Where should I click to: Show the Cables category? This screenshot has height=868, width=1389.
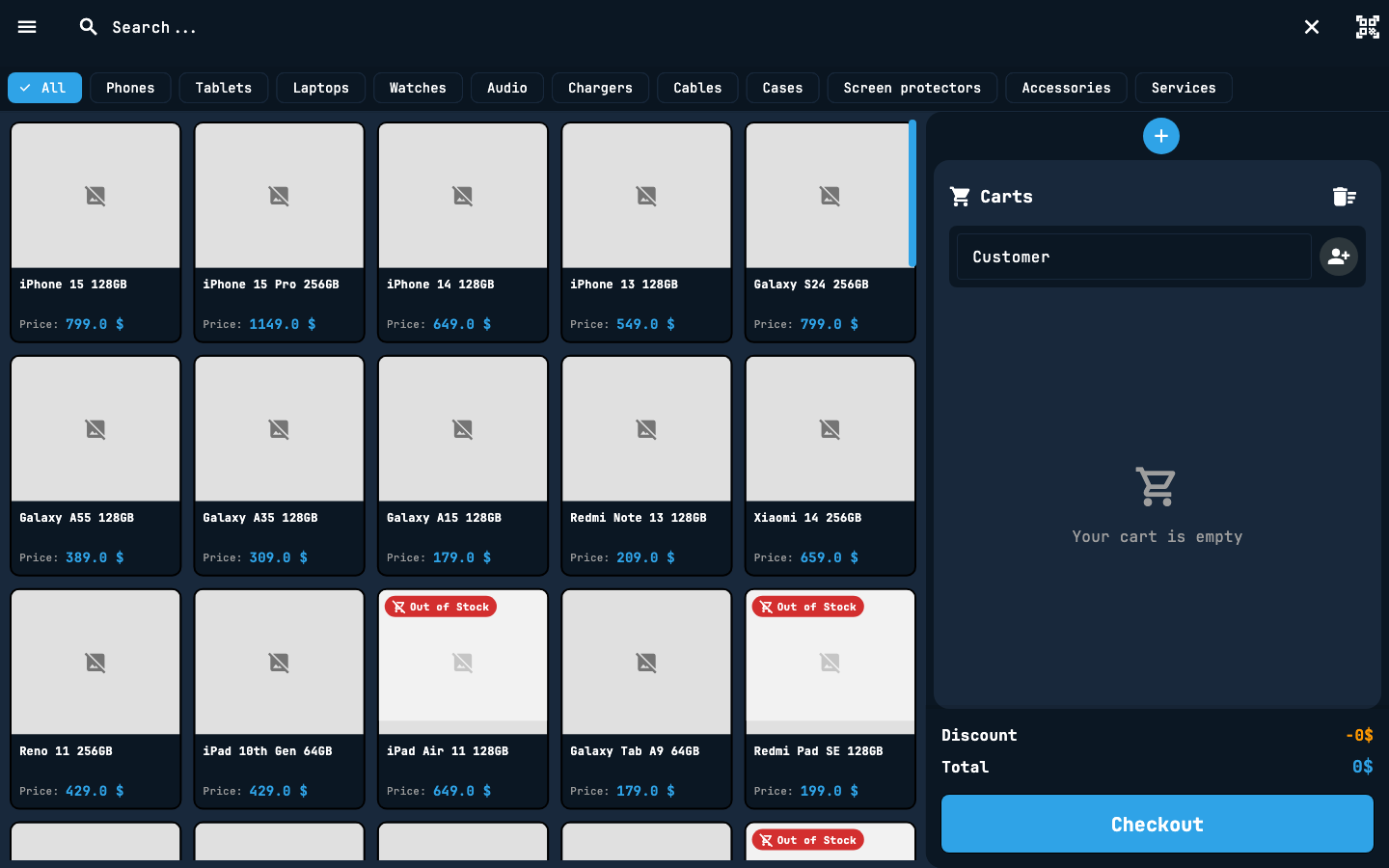pyautogui.click(x=697, y=88)
